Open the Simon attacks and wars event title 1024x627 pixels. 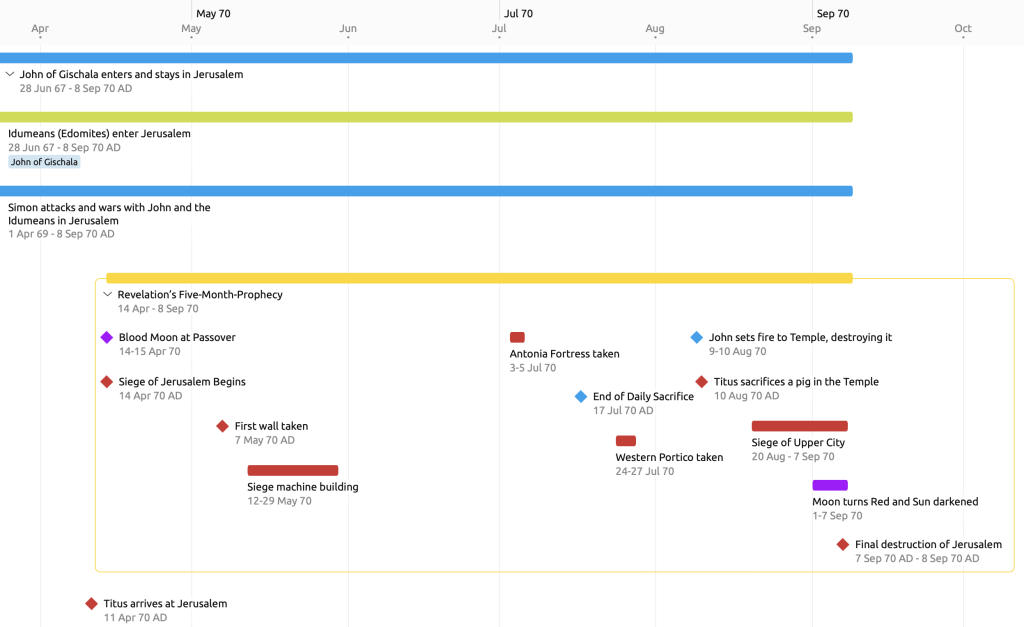pyautogui.click(x=109, y=214)
